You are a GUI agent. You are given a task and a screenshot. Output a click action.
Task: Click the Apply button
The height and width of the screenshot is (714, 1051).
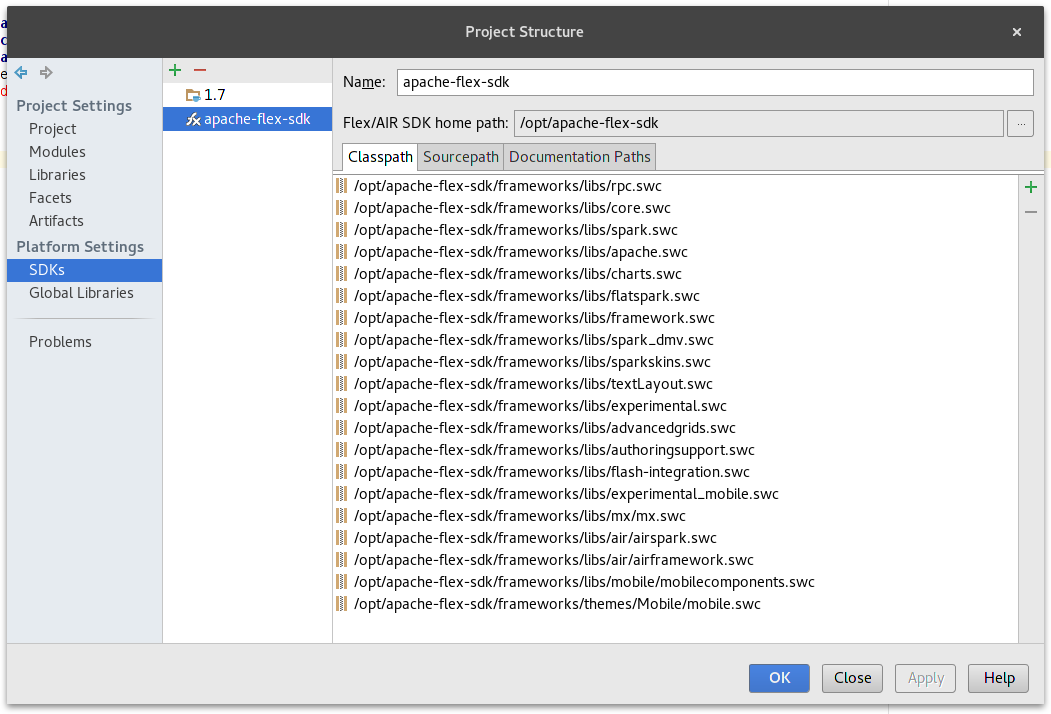926,678
